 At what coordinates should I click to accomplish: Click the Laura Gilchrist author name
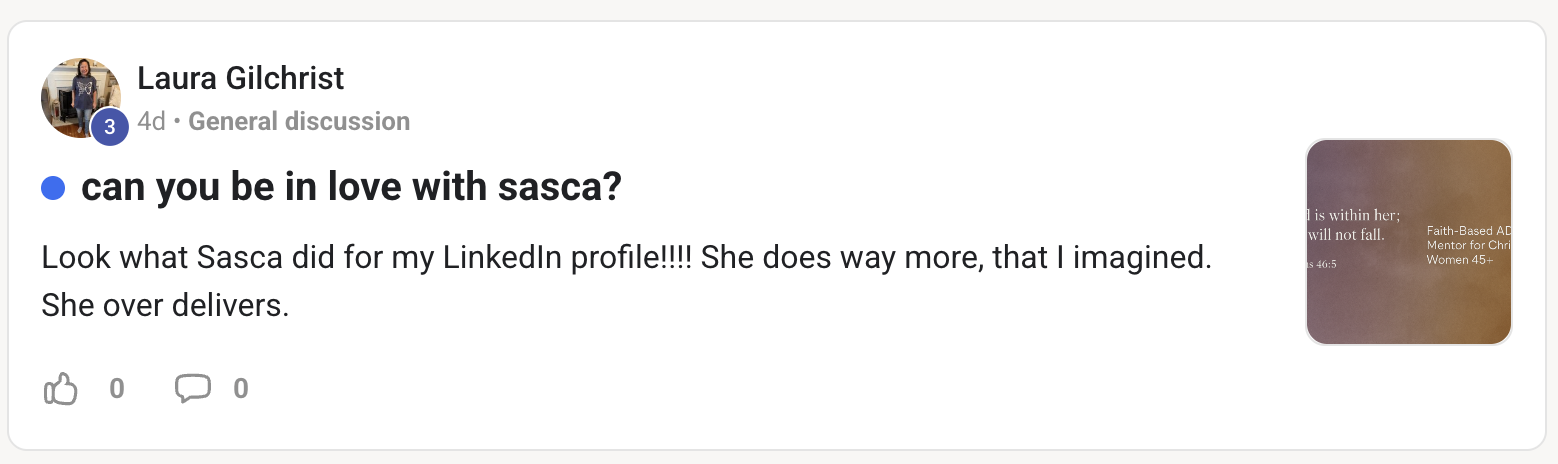(x=240, y=77)
